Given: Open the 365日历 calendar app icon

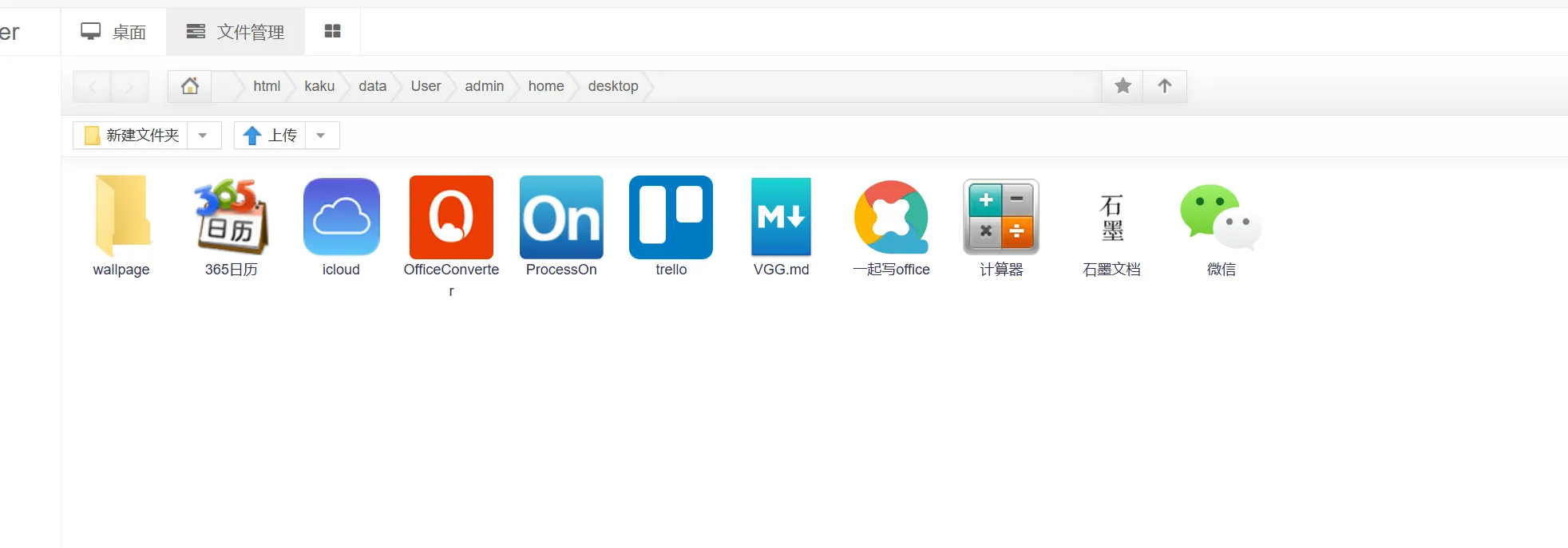Looking at the screenshot, I should point(231,217).
